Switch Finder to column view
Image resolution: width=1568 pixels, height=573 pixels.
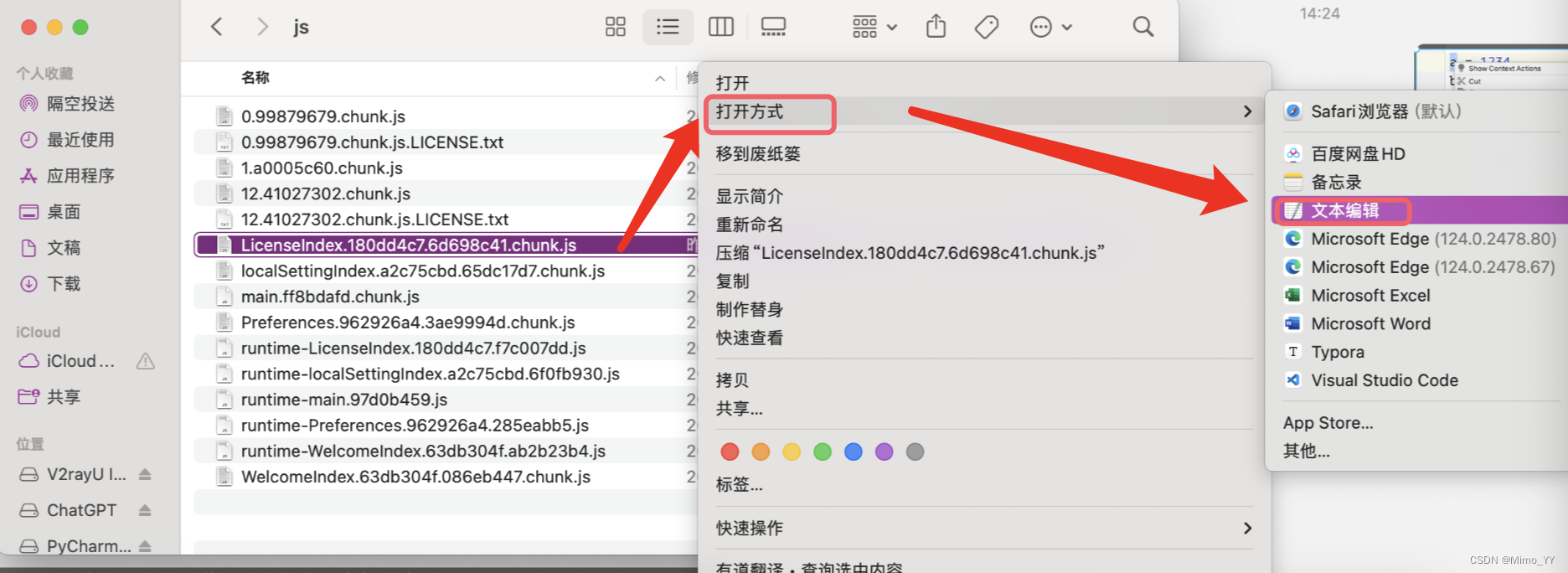(x=720, y=28)
